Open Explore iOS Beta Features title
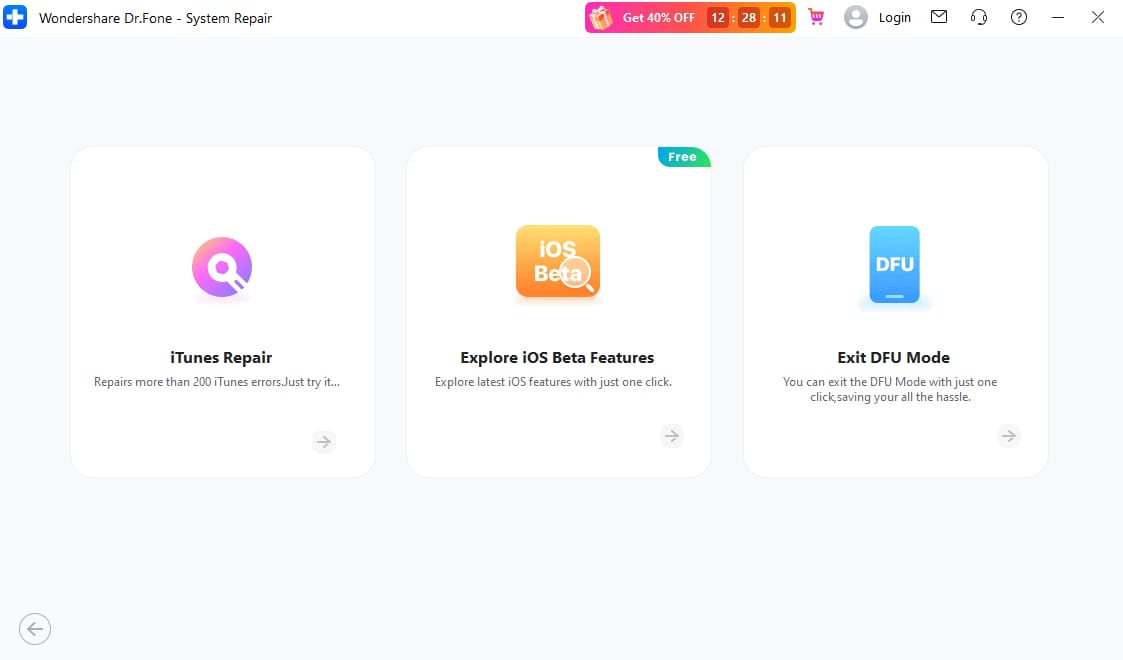1123x660 pixels. click(557, 357)
